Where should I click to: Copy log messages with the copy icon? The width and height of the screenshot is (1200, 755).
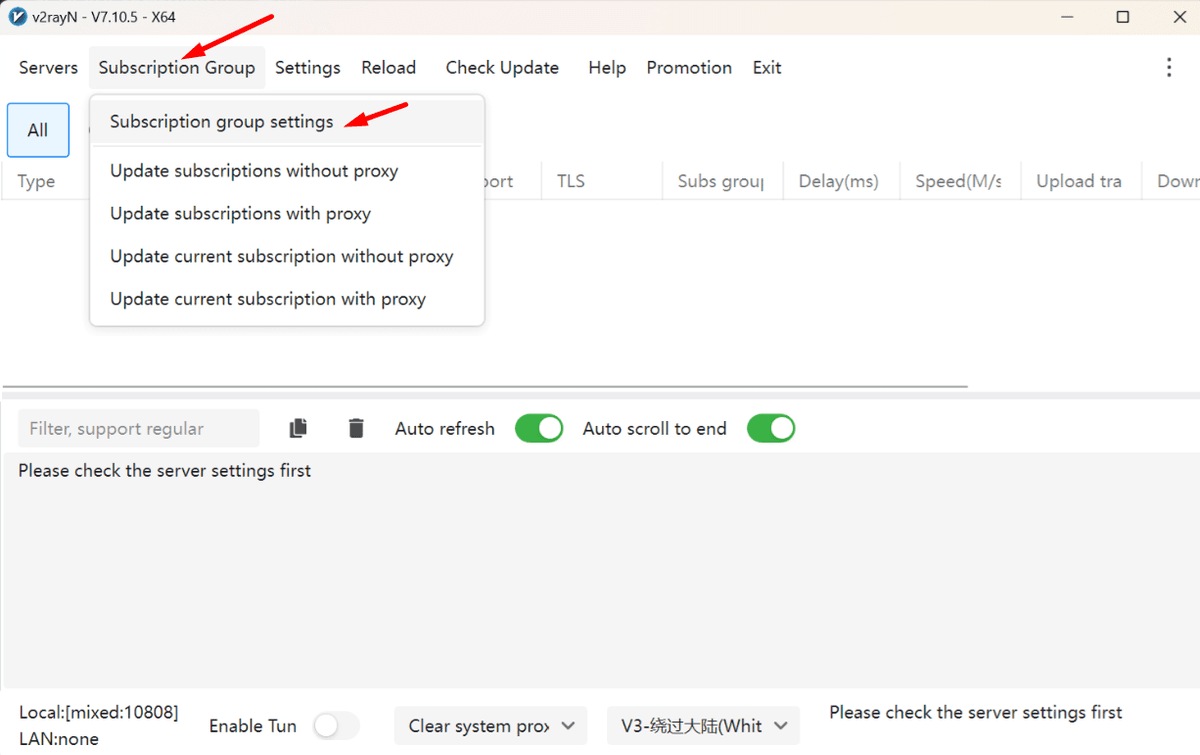[298, 428]
